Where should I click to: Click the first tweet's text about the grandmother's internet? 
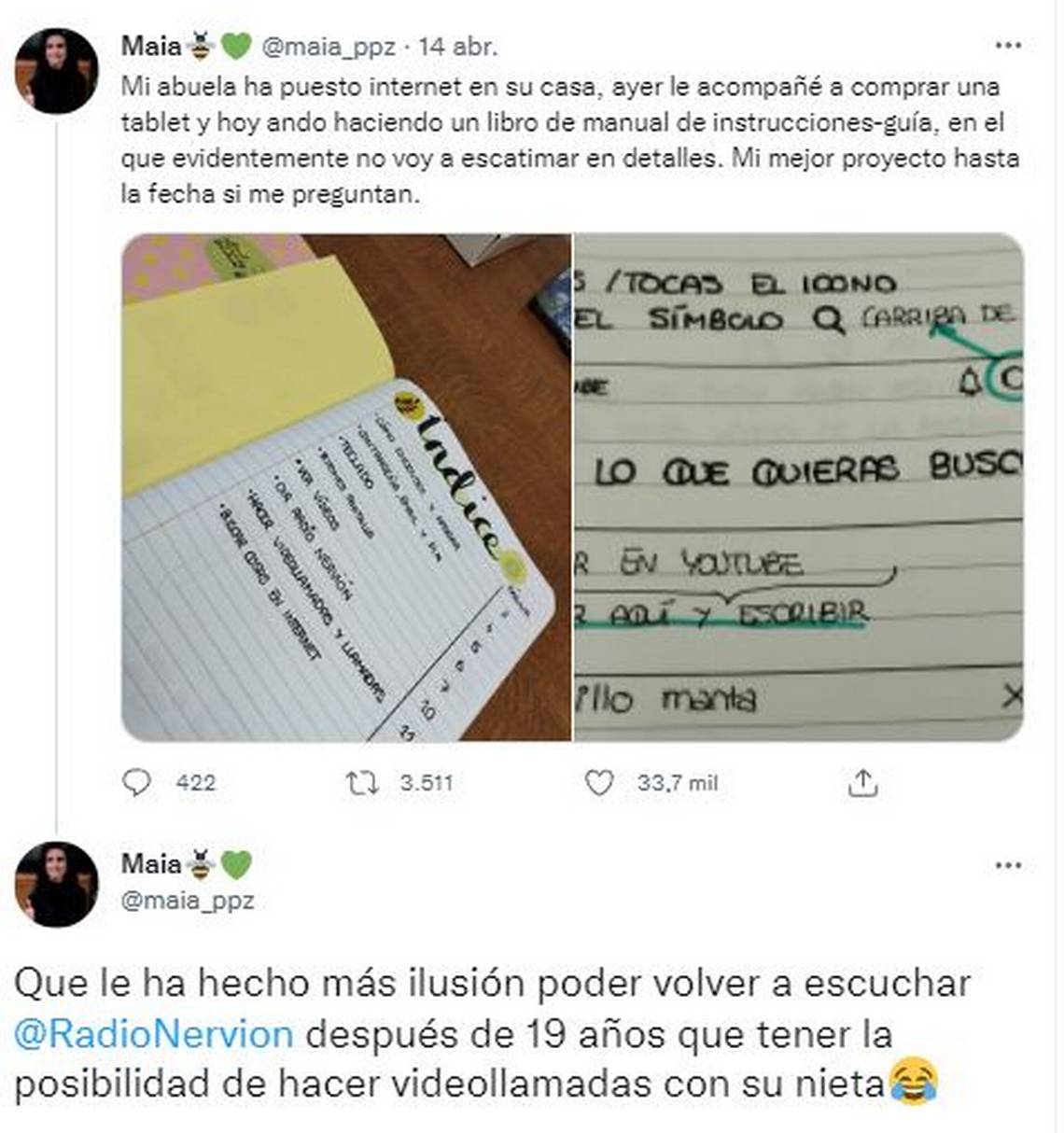click(x=570, y=140)
